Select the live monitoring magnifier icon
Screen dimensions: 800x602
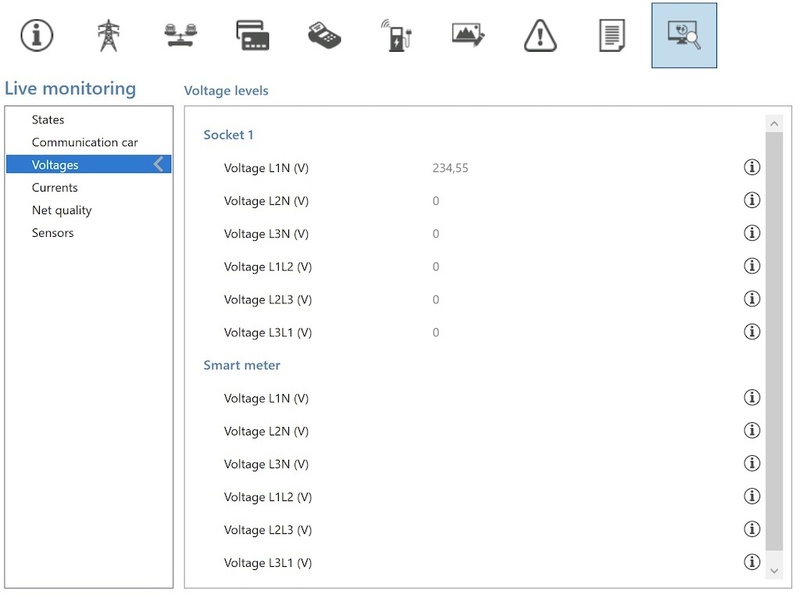pos(684,35)
